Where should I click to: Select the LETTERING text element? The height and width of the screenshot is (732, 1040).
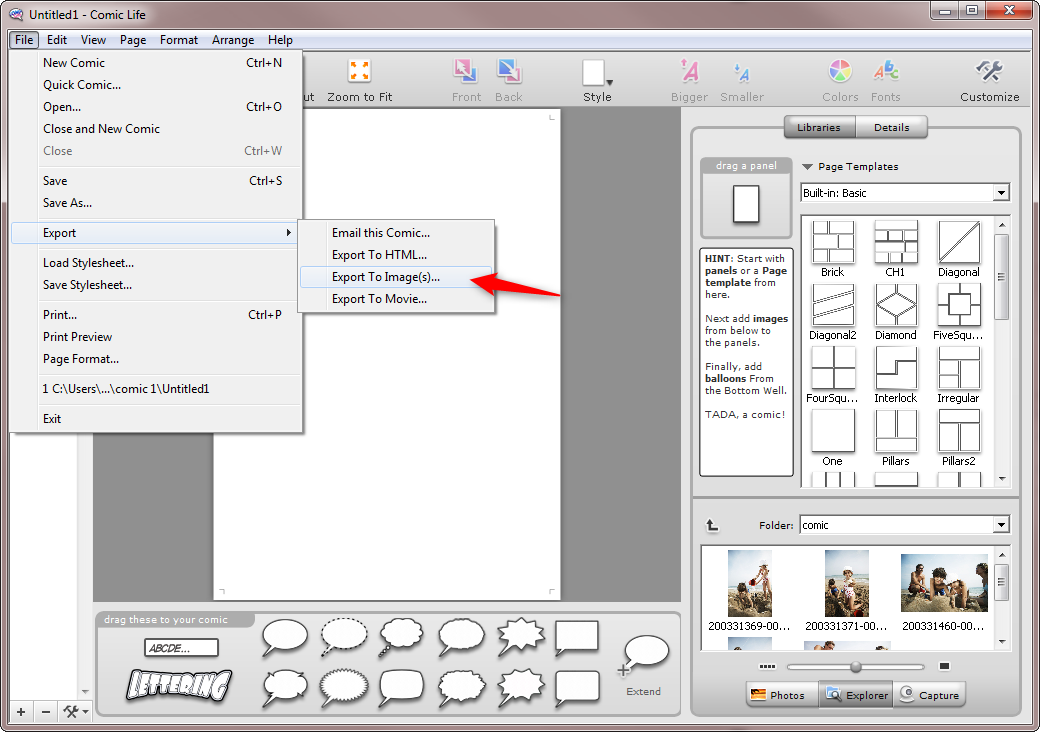180,685
